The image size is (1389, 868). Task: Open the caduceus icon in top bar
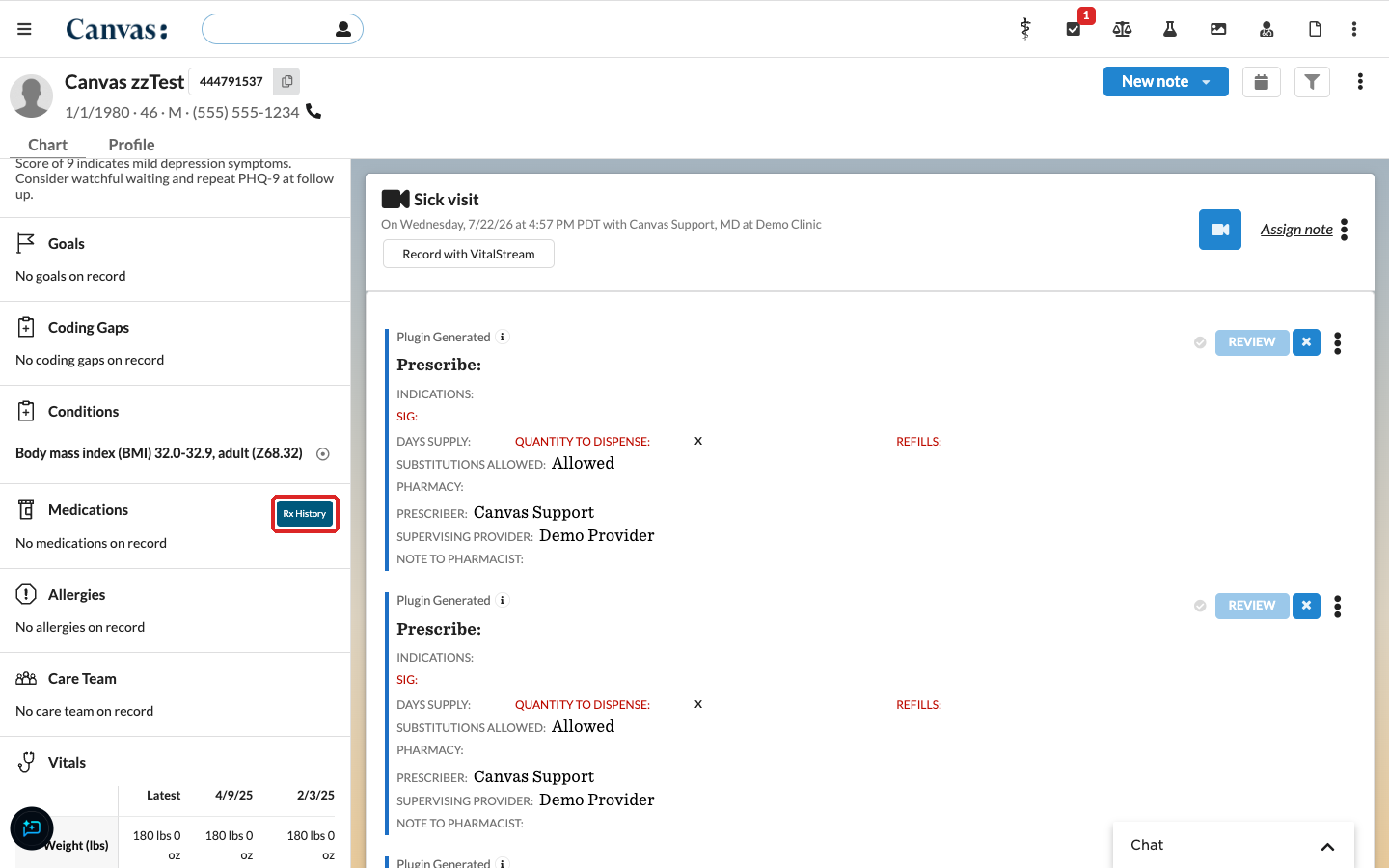coord(1025,29)
